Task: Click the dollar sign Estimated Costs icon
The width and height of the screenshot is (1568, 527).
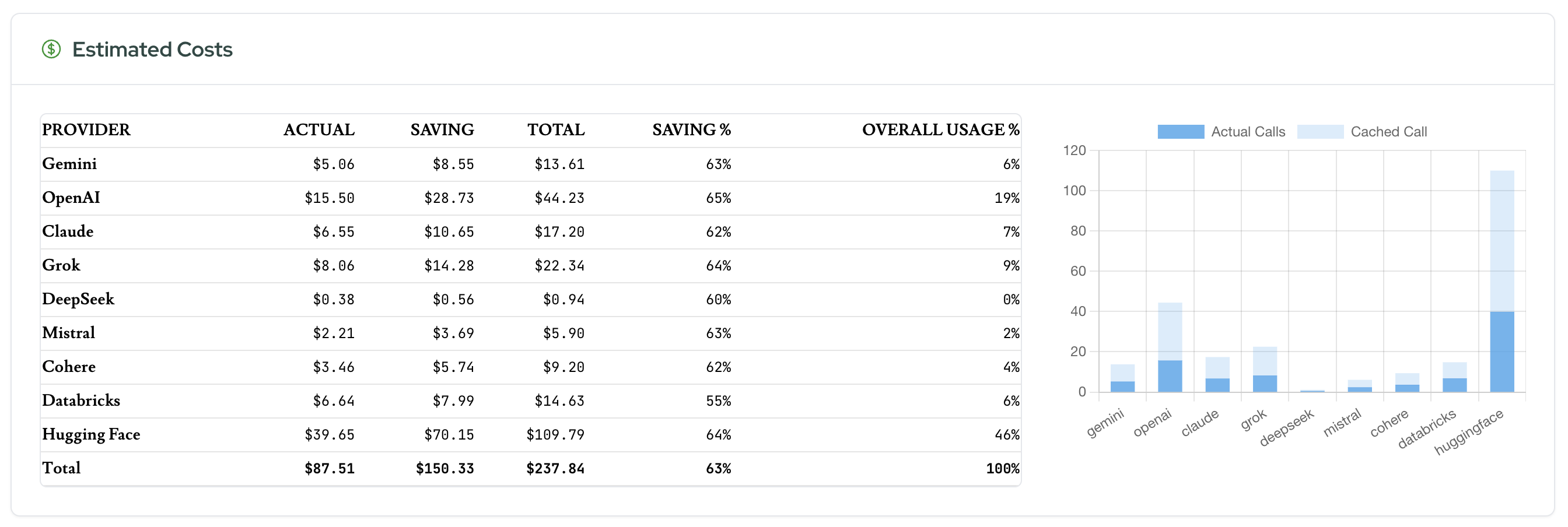Action: tap(51, 50)
